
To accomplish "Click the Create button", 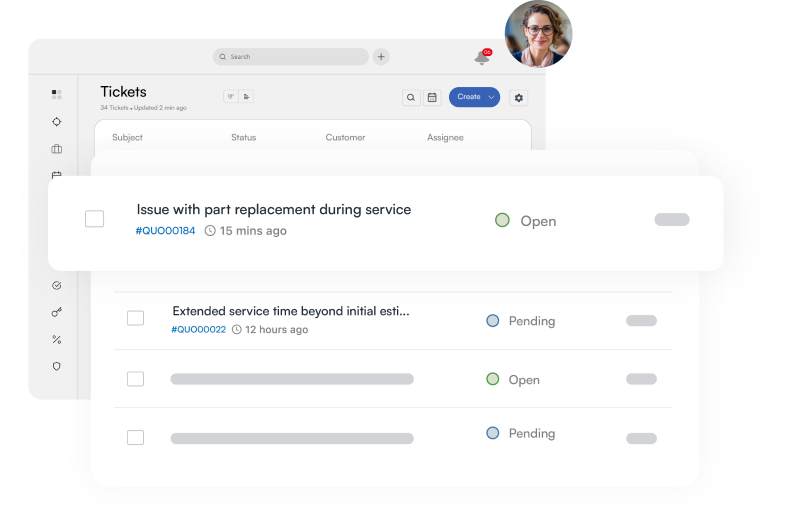I will tap(469, 97).
